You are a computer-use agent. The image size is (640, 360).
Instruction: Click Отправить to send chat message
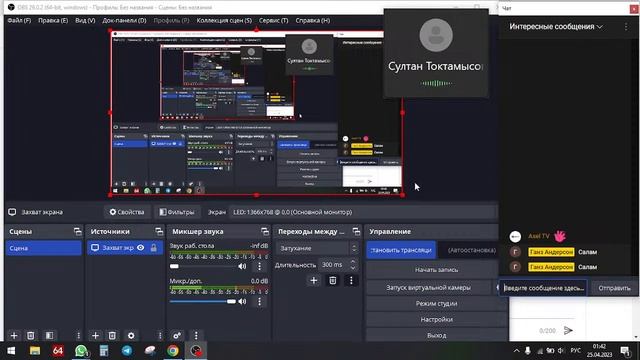coord(614,288)
